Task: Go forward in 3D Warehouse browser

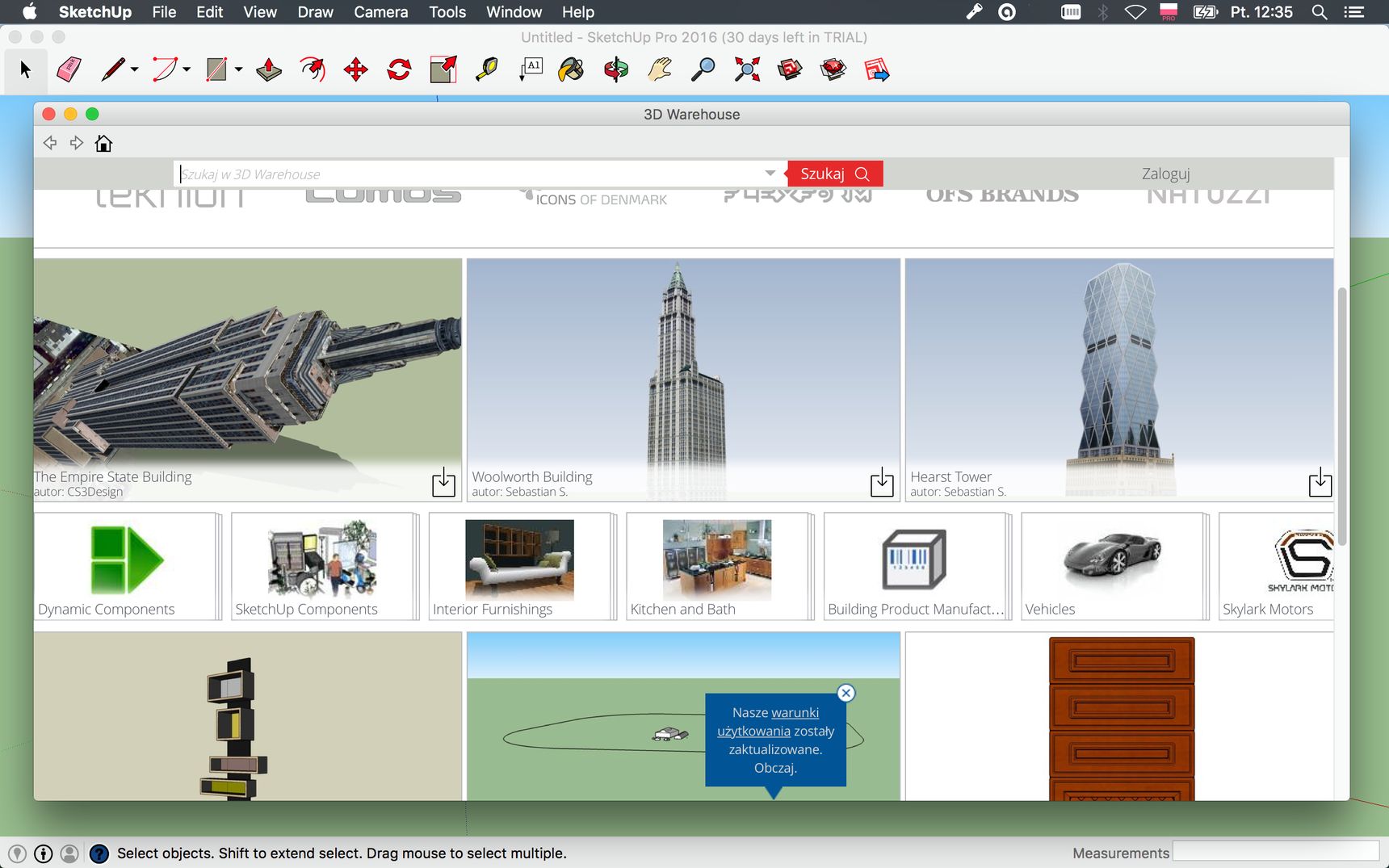Action: click(77, 143)
